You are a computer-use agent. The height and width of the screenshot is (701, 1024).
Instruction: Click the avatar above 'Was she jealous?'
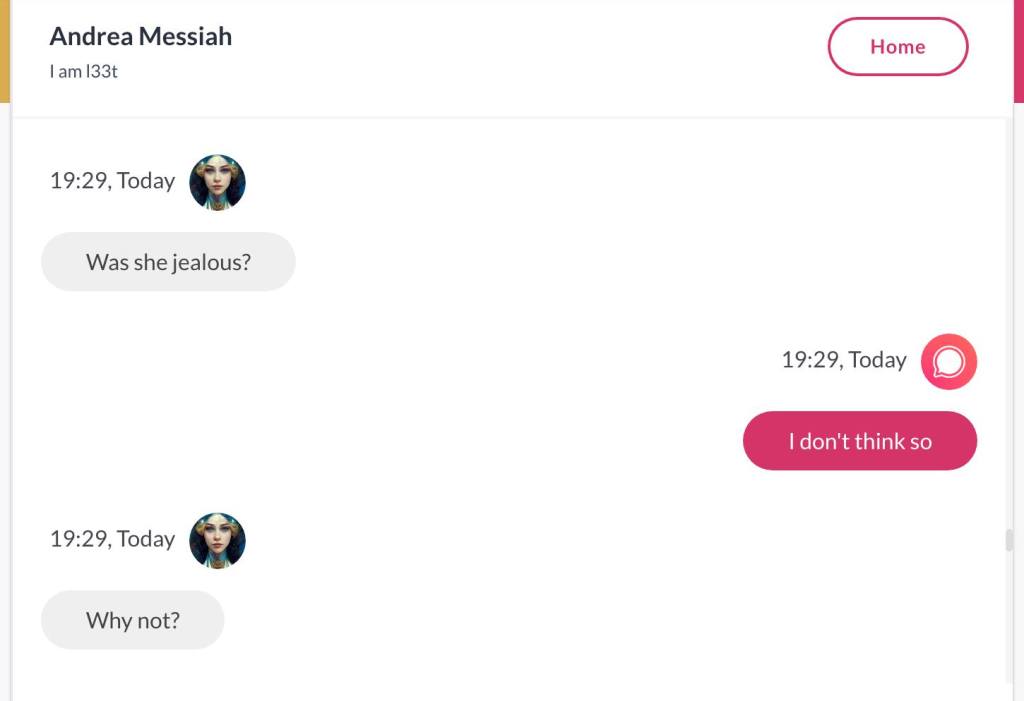[217, 182]
